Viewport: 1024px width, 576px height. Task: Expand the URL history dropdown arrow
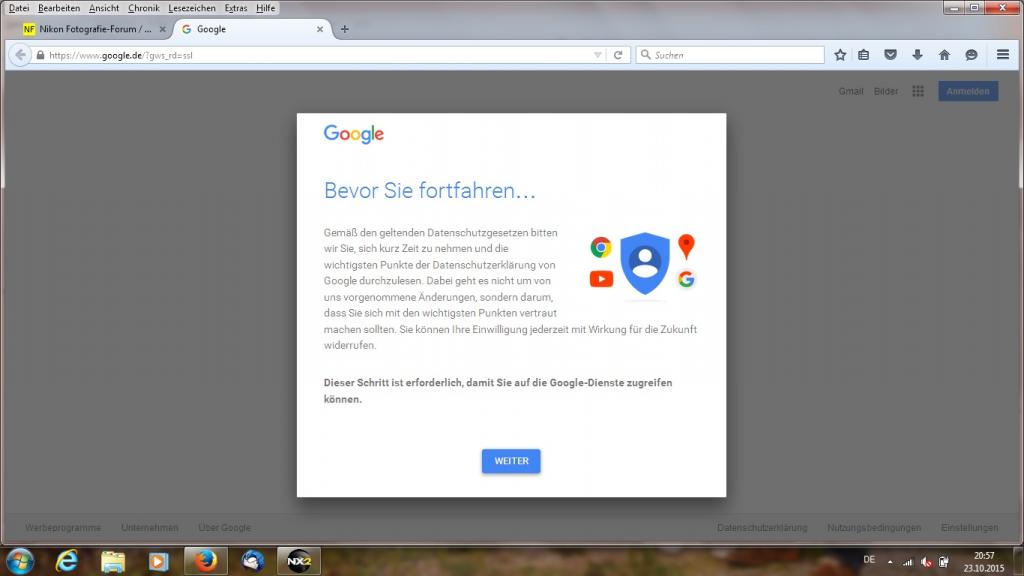coord(598,56)
